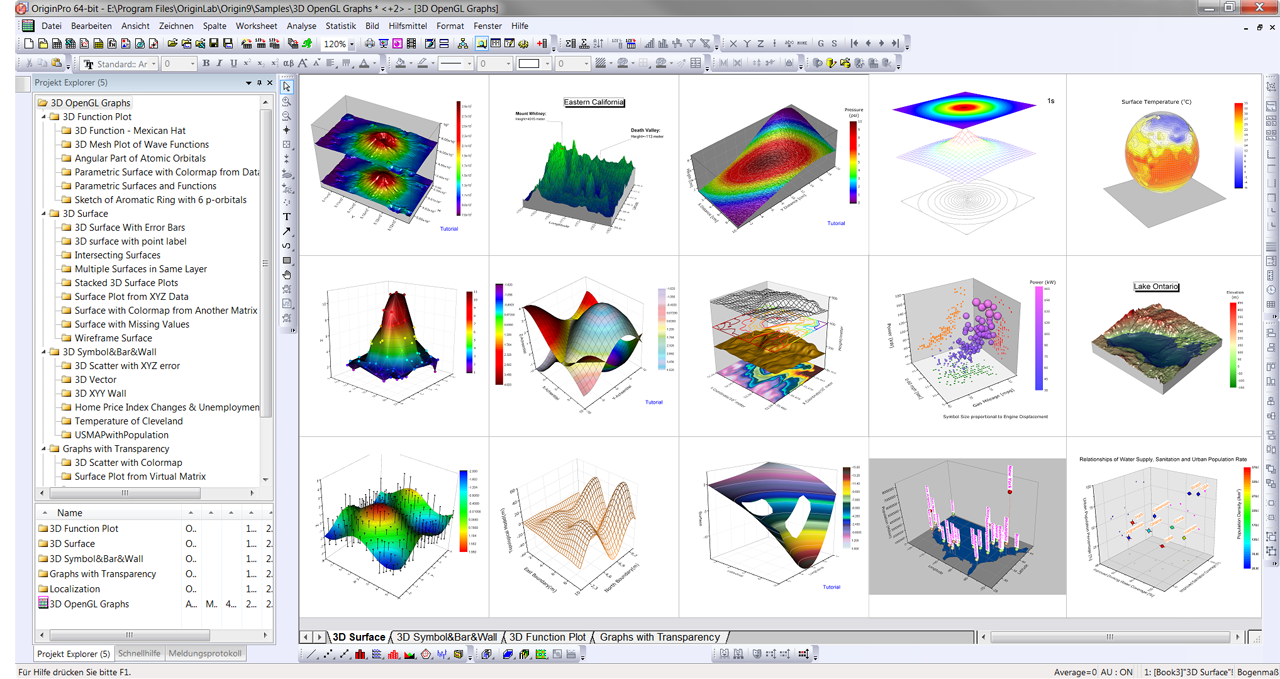Click the Save Project disk icon

(214, 44)
